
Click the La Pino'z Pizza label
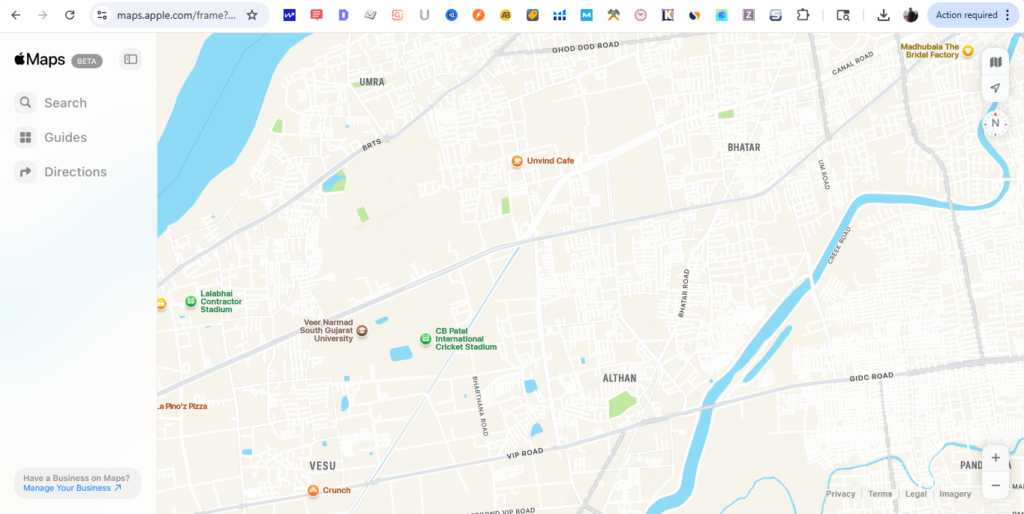pos(182,406)
